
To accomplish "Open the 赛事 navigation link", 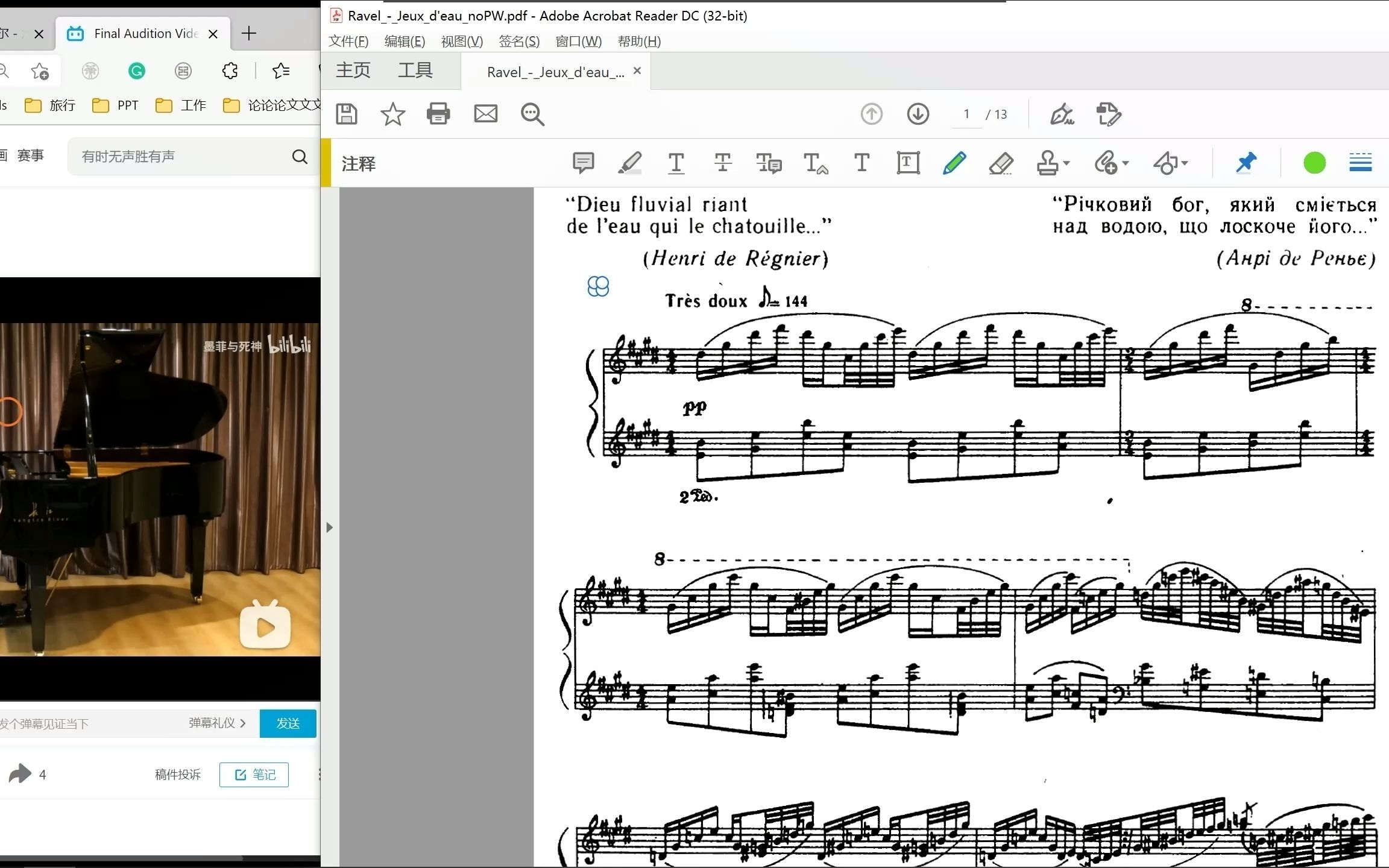I will tap(30, 156).
